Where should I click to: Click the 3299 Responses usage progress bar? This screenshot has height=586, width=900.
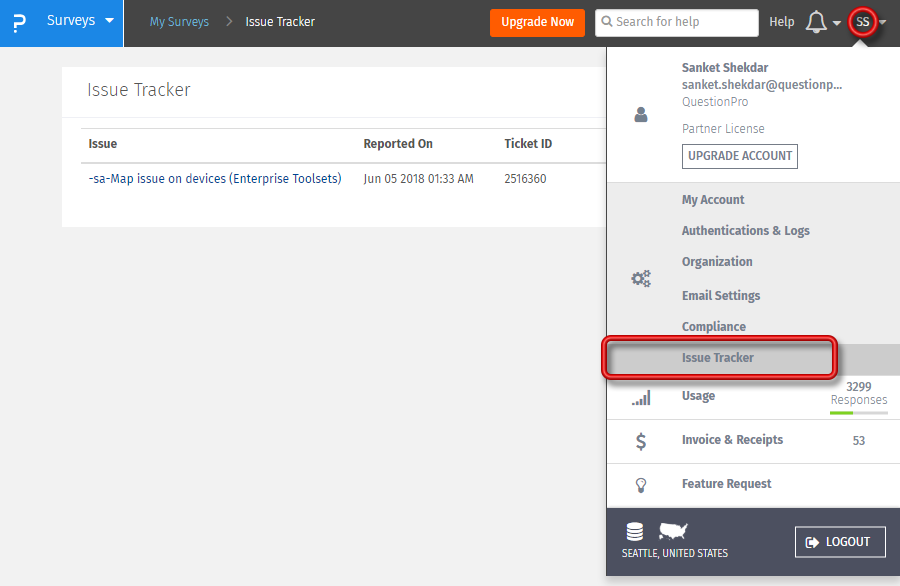pyautogui.click(x=859, y=413)
